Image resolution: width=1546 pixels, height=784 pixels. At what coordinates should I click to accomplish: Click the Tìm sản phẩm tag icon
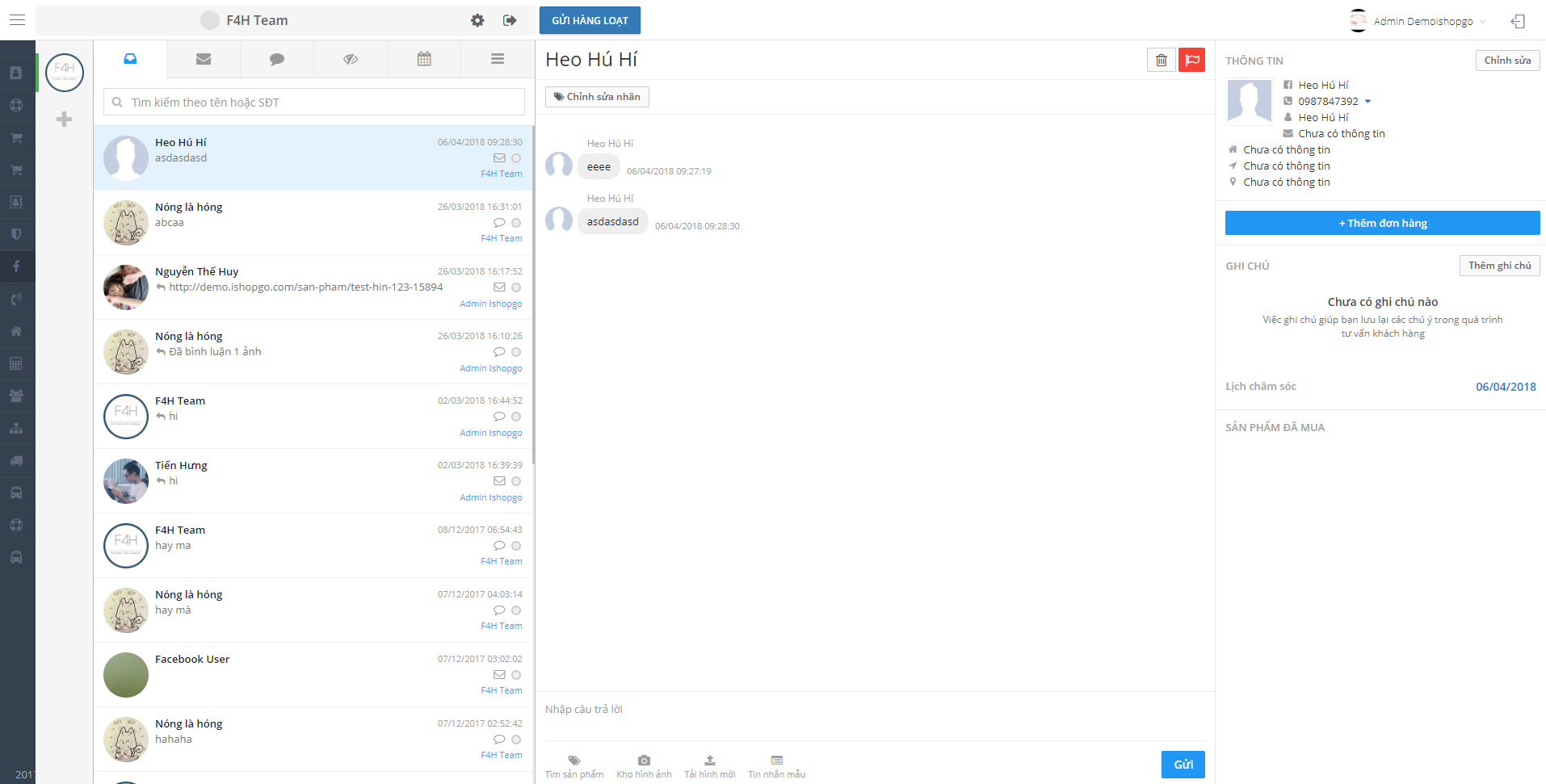tap(574, 761)
